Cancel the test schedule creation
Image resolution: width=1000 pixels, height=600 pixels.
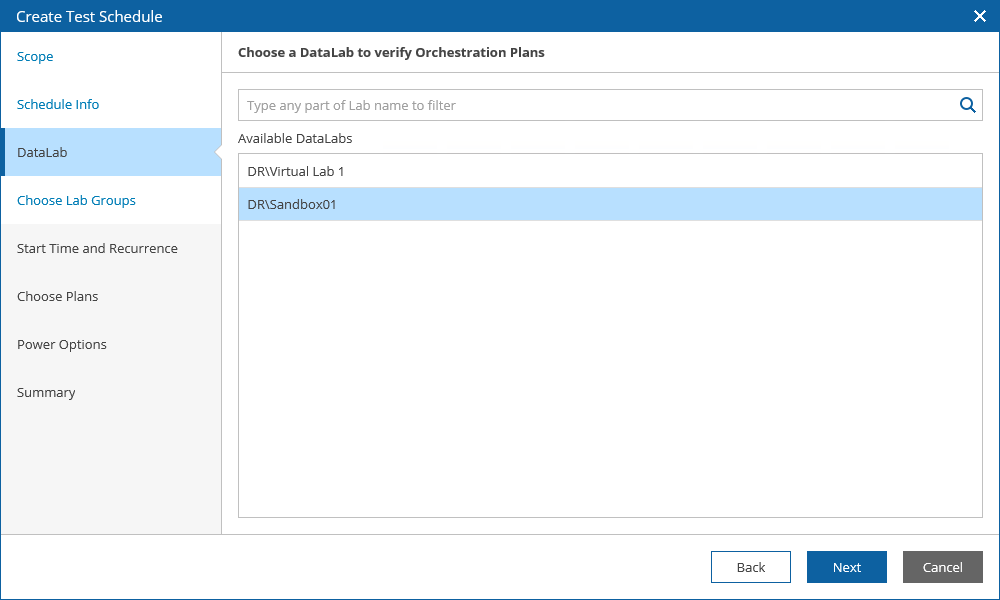coord(942,567)
